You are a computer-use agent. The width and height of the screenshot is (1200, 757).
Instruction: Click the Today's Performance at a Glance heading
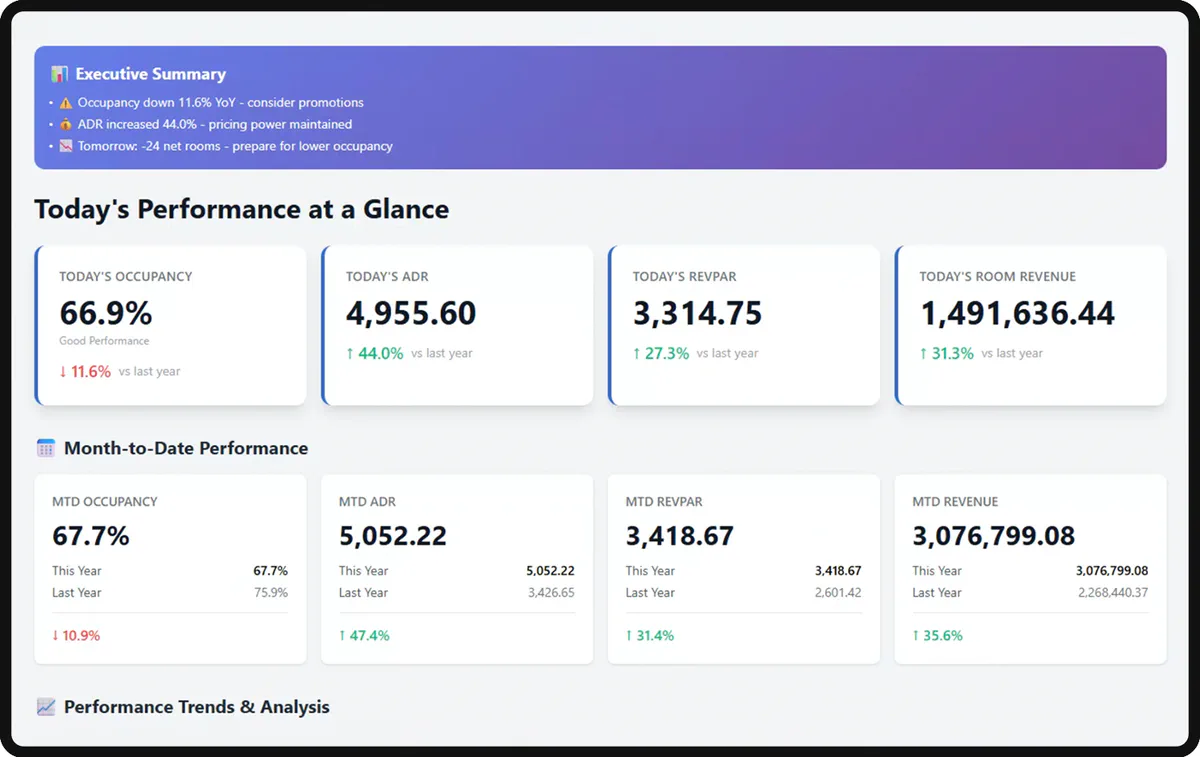point(242,209)
